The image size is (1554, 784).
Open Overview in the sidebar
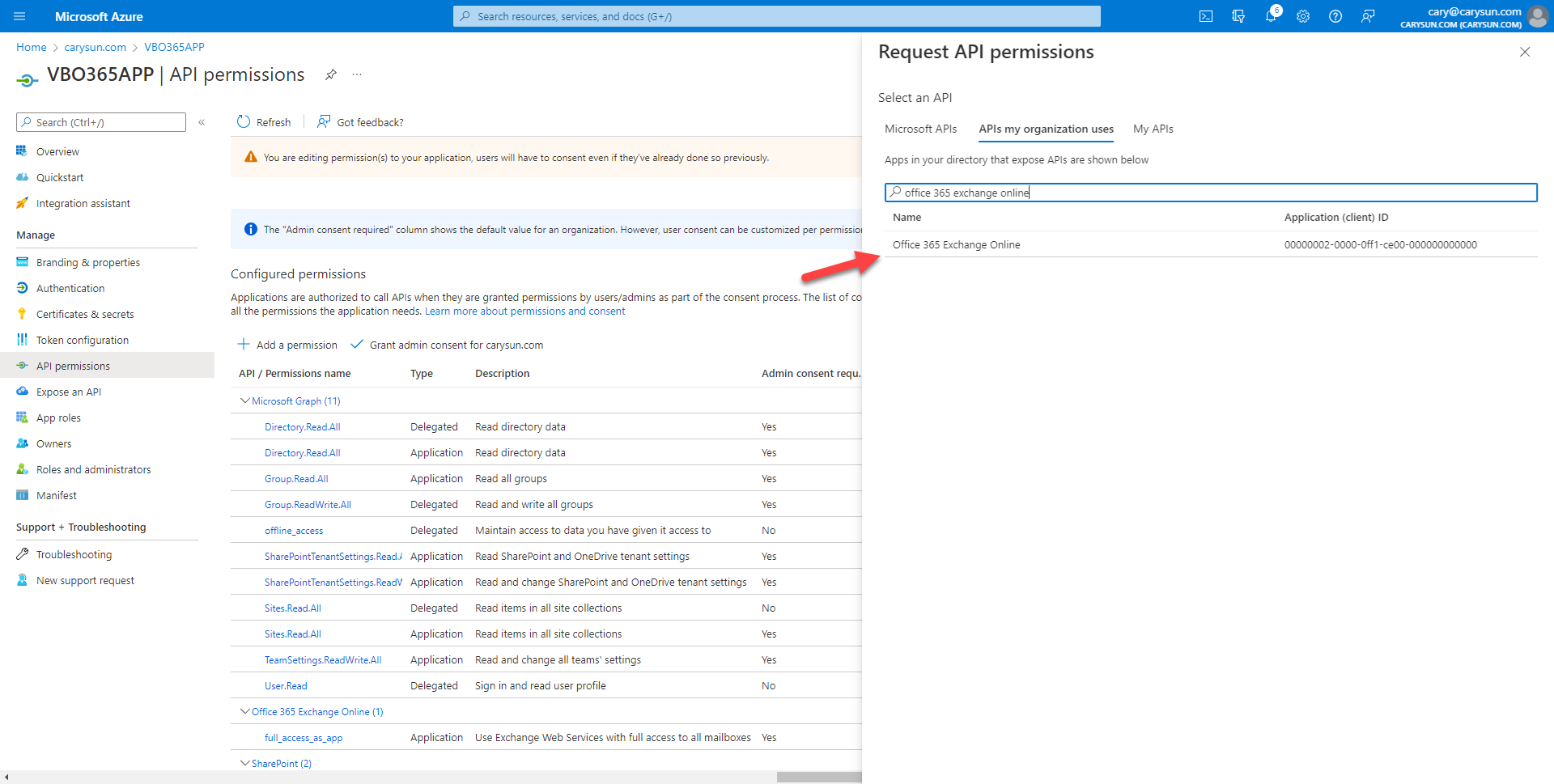tap(57, 151)
